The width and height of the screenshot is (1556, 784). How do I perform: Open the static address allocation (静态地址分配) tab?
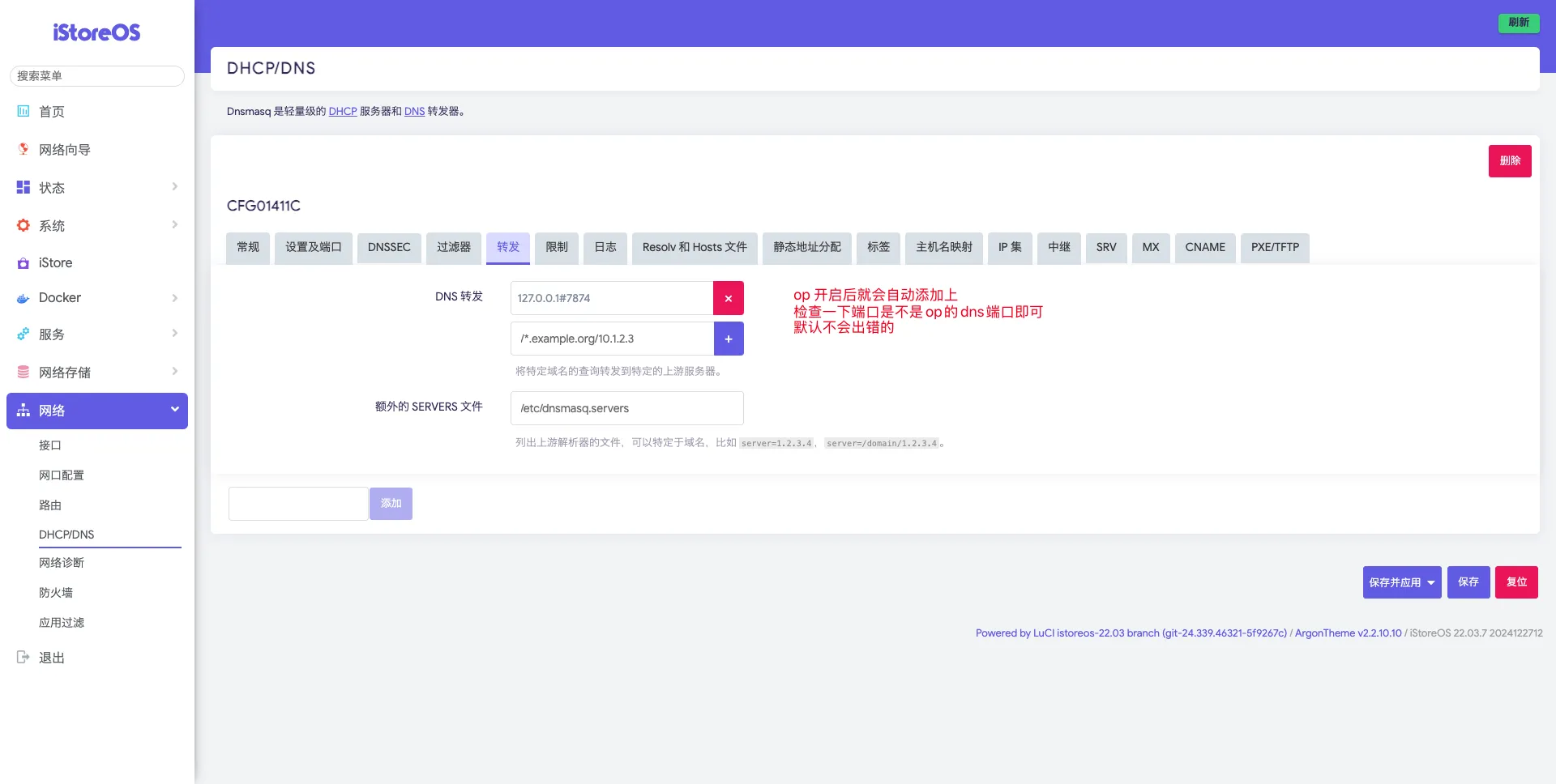coord(806,247)
